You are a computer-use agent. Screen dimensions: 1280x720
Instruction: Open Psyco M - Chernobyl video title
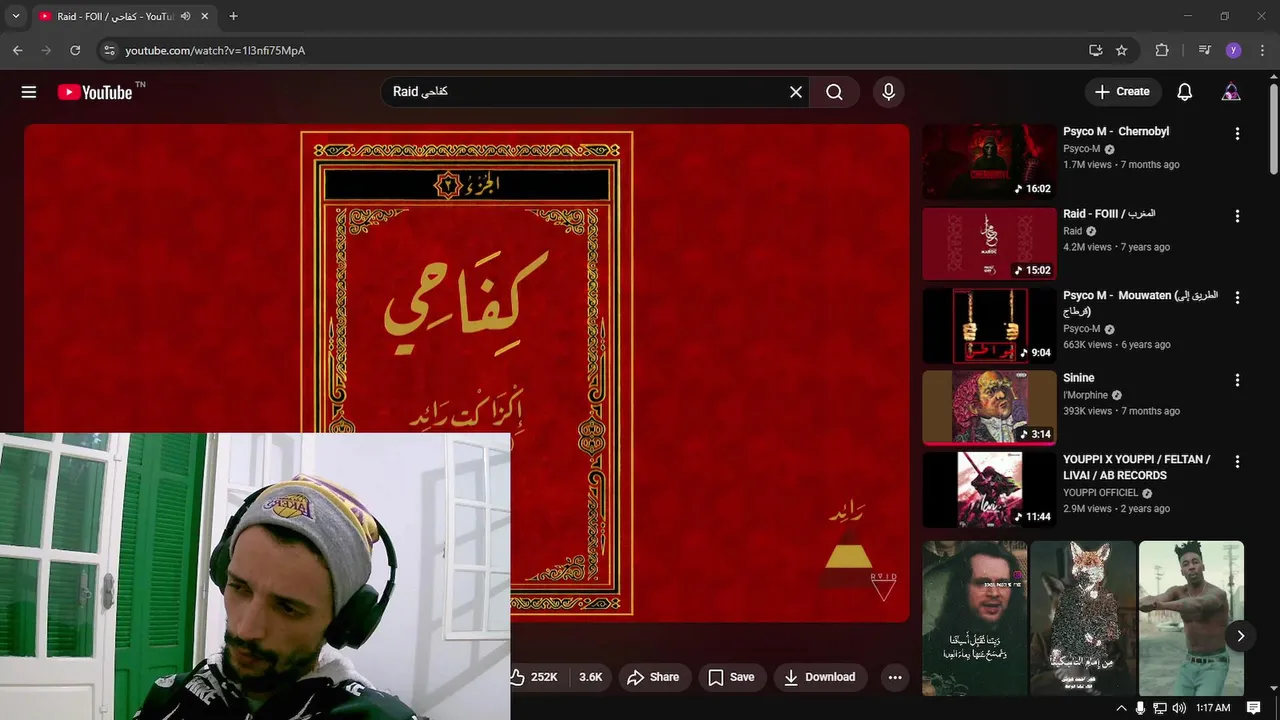1116,132
